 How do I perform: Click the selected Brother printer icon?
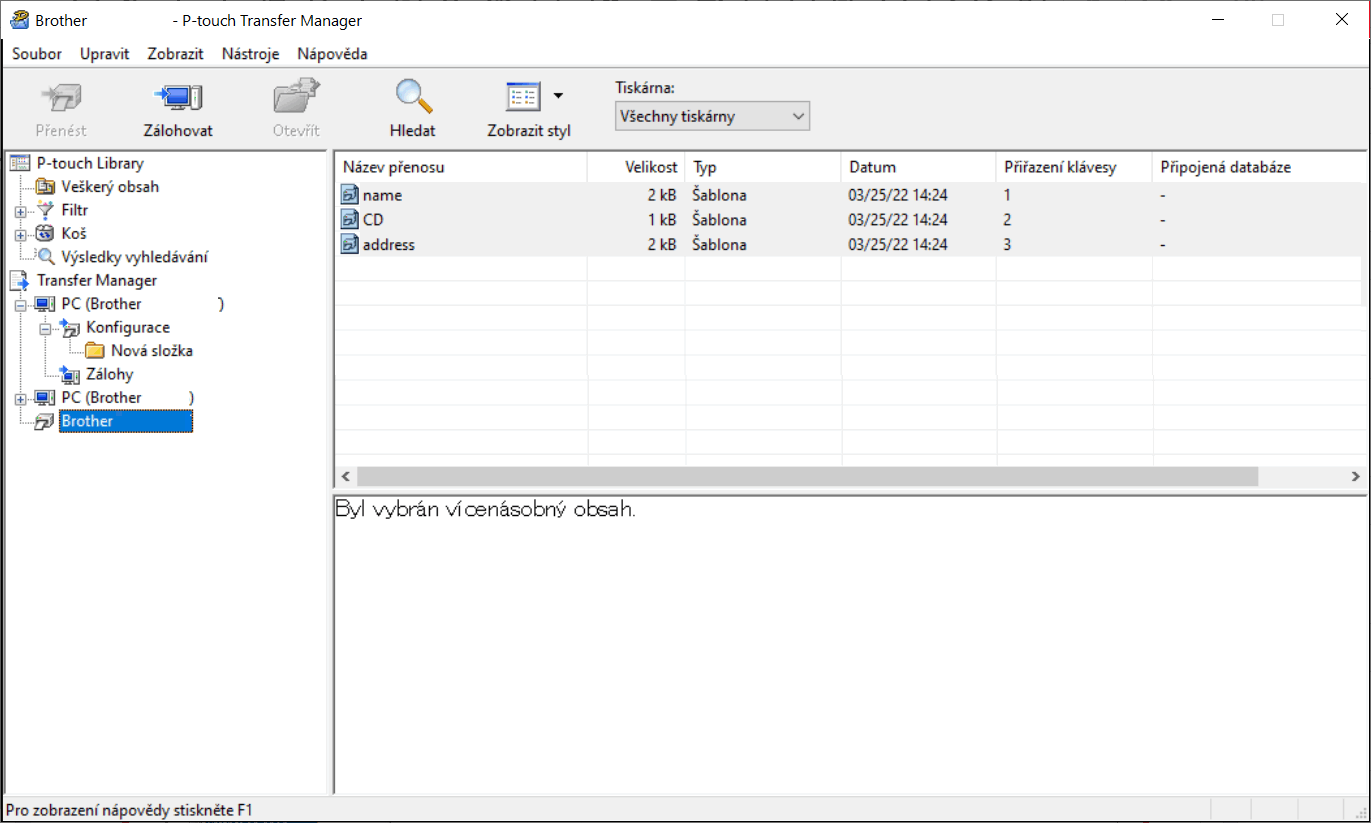click(x=45, y=422)
